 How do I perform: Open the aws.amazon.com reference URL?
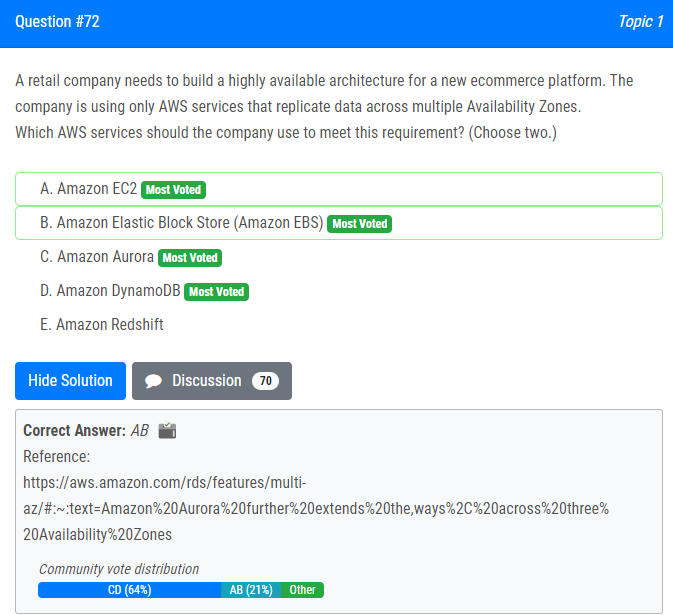316,509
